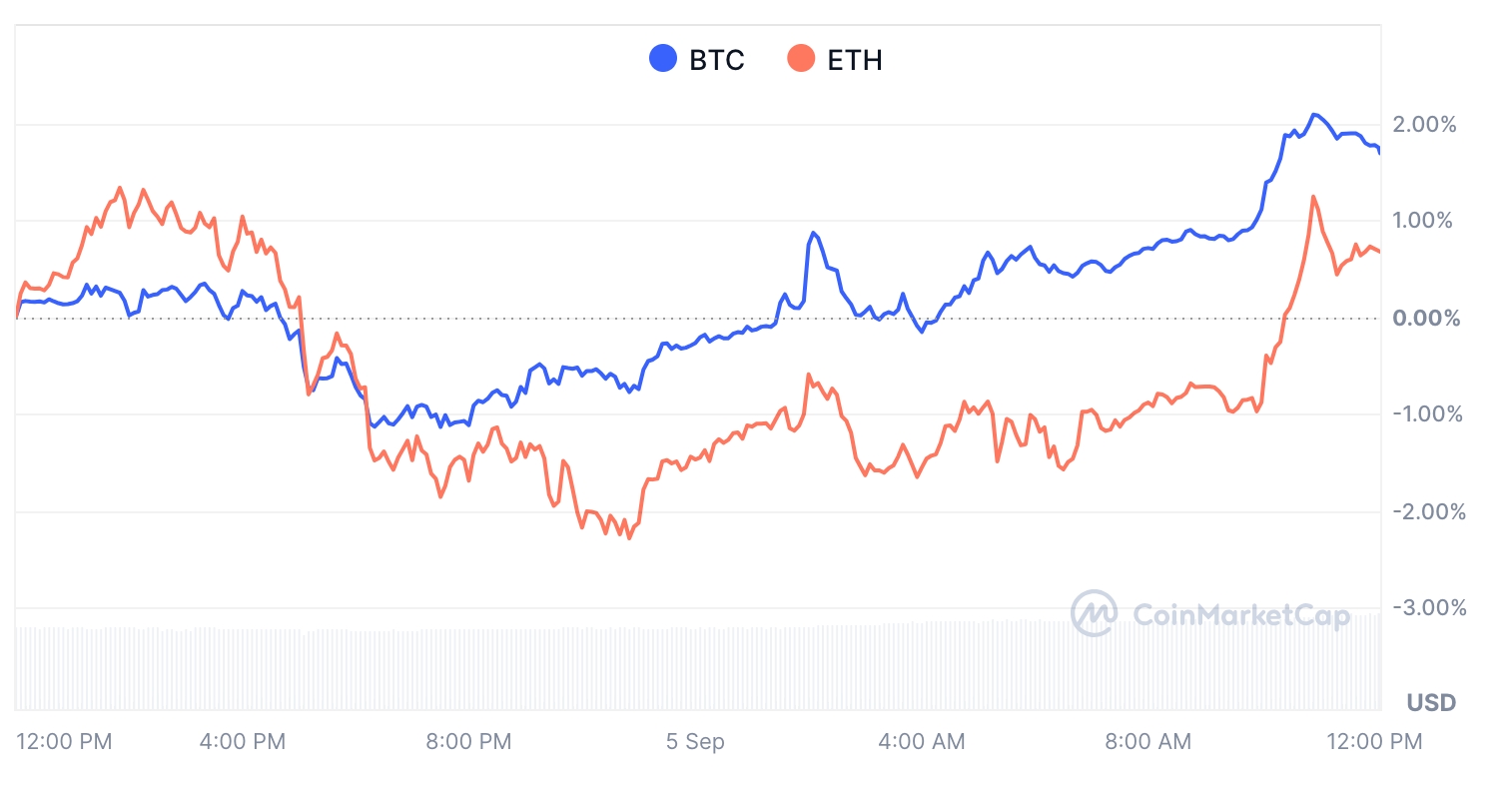This screenshot has width=1512, height=795.
Task: Click the BTC line's highest peak
Action: (1315, 115)
